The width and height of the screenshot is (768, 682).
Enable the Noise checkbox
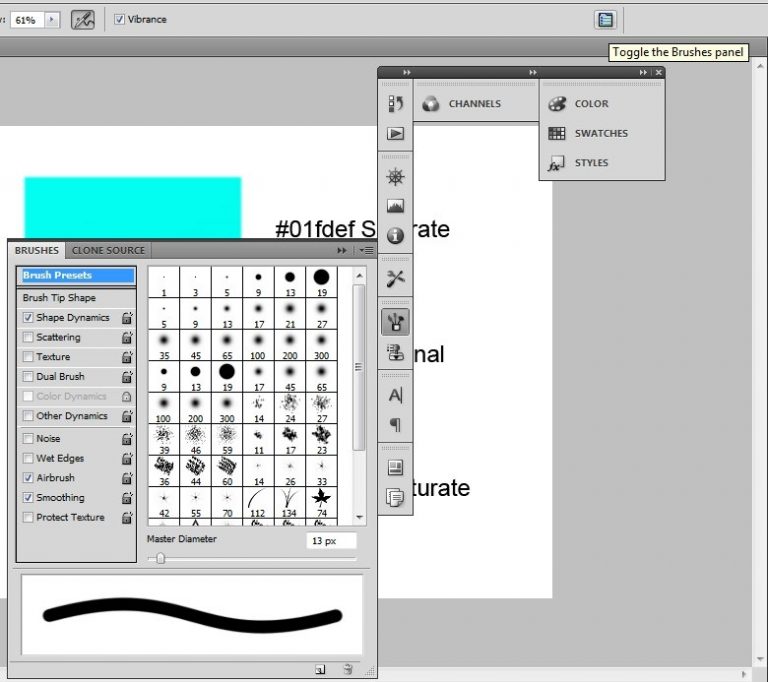point(28,438)
